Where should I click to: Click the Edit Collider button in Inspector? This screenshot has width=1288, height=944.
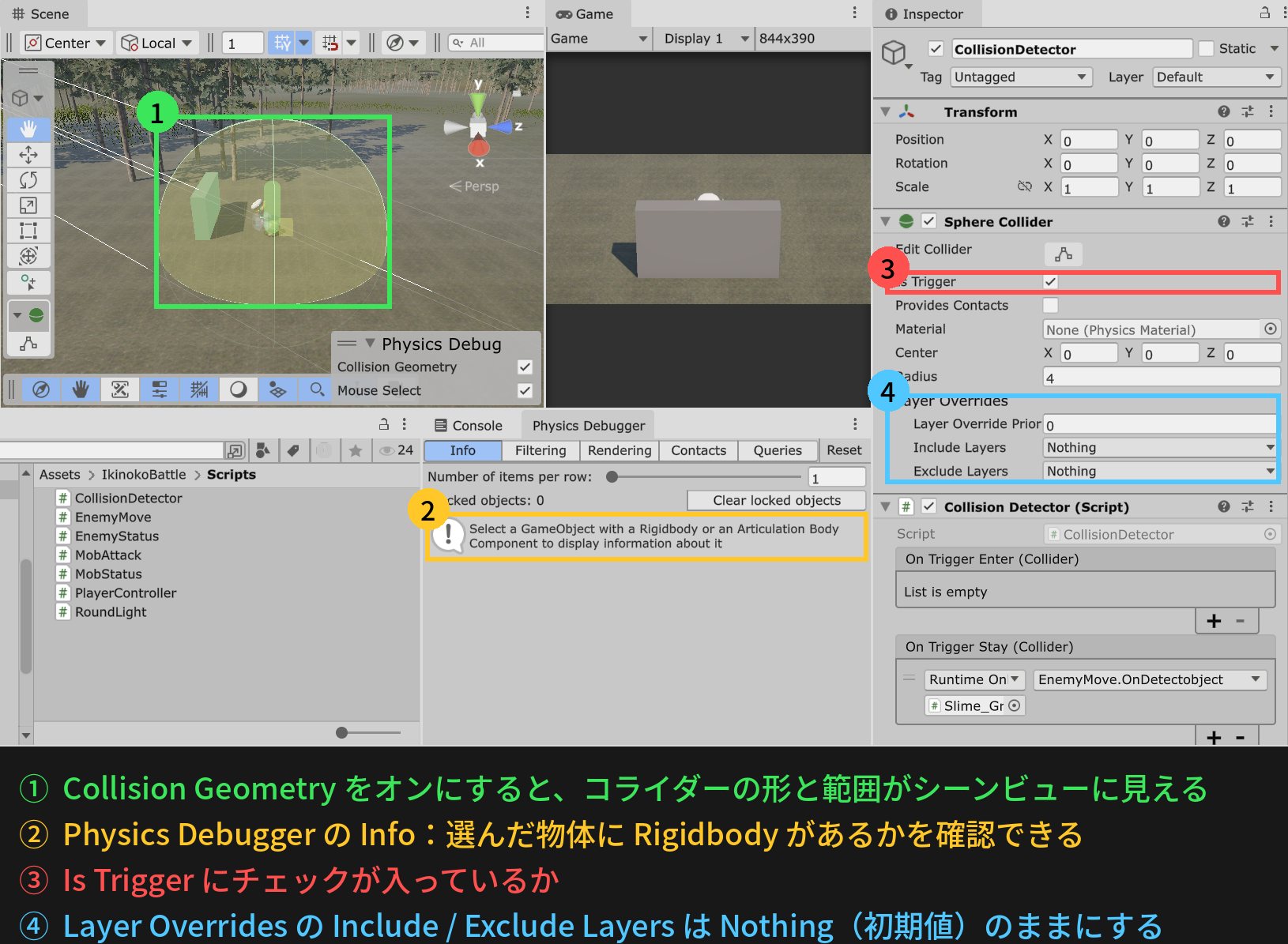click(1064, 254)
